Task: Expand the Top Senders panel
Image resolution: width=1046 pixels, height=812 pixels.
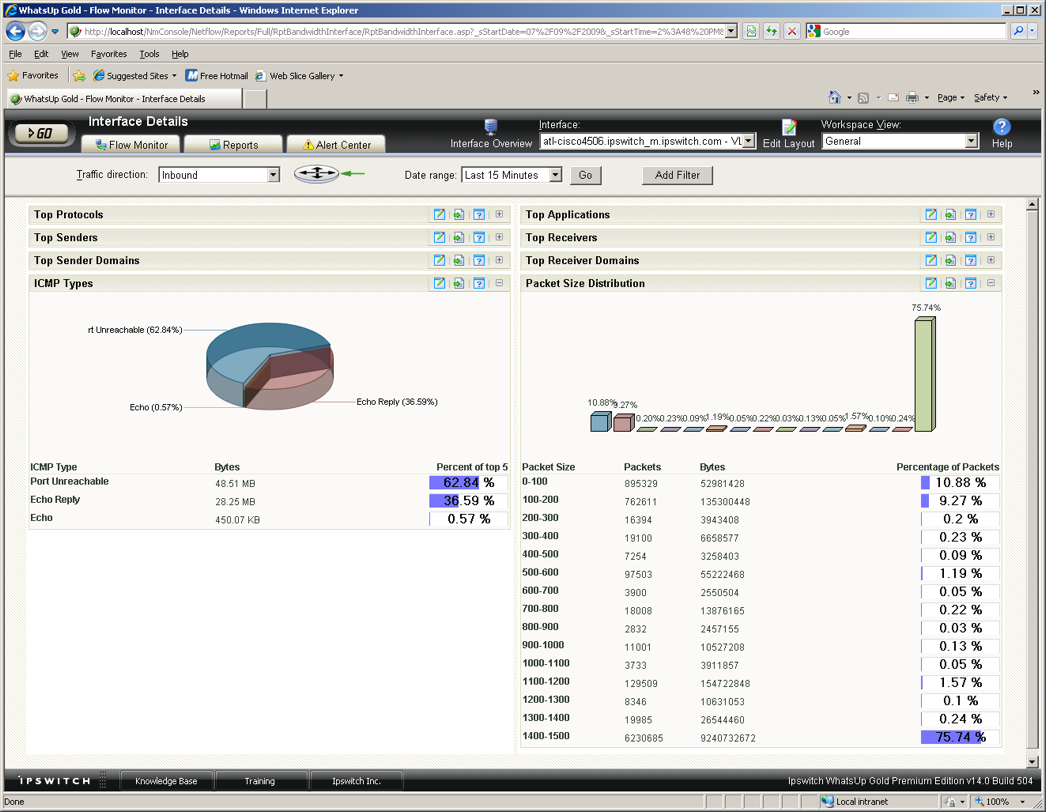Action: click(499, 237)
